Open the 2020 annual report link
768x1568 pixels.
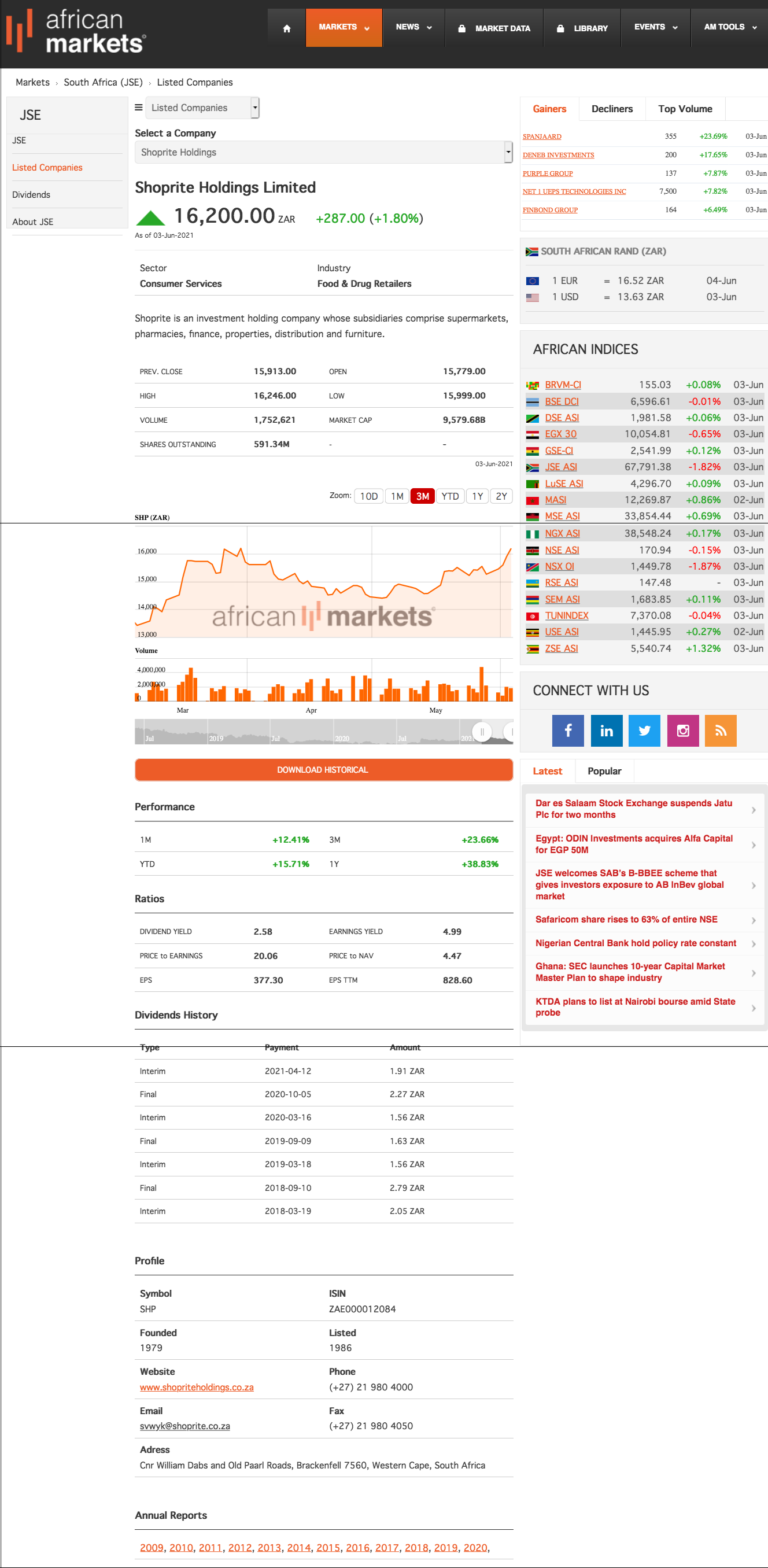(x=475, y=1548)
